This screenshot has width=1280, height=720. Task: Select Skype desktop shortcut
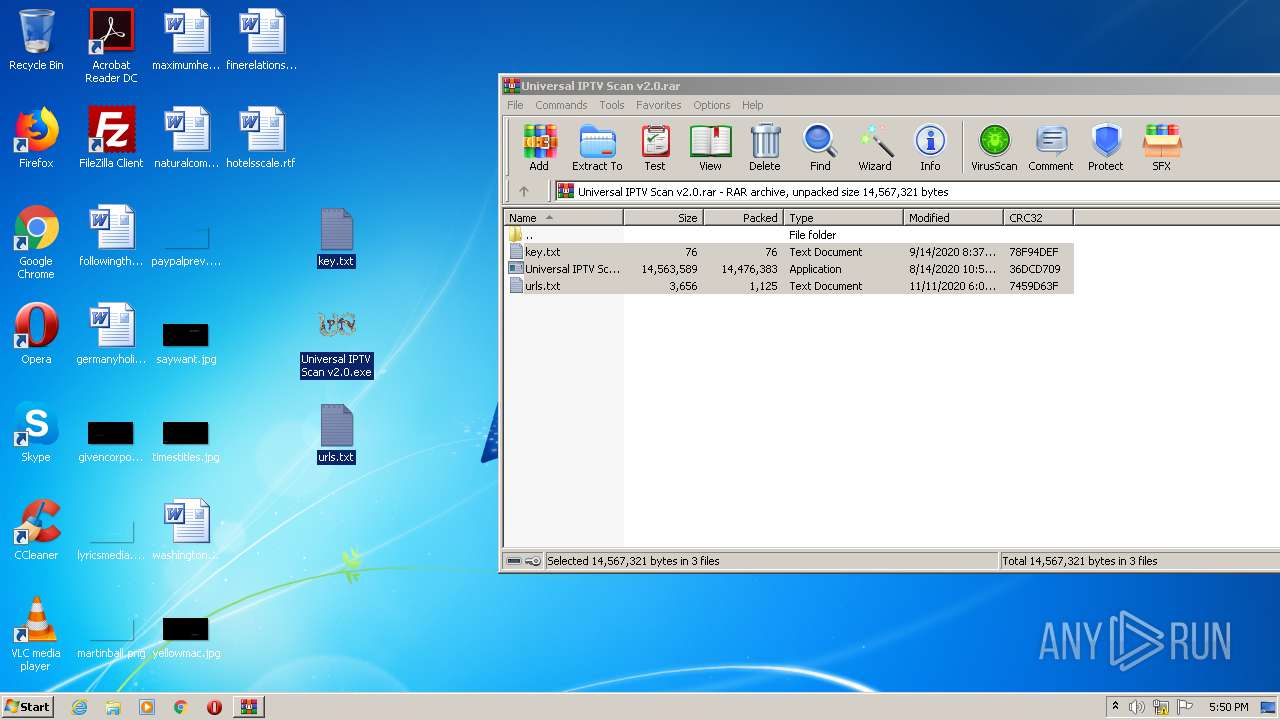tap(36, 432)
